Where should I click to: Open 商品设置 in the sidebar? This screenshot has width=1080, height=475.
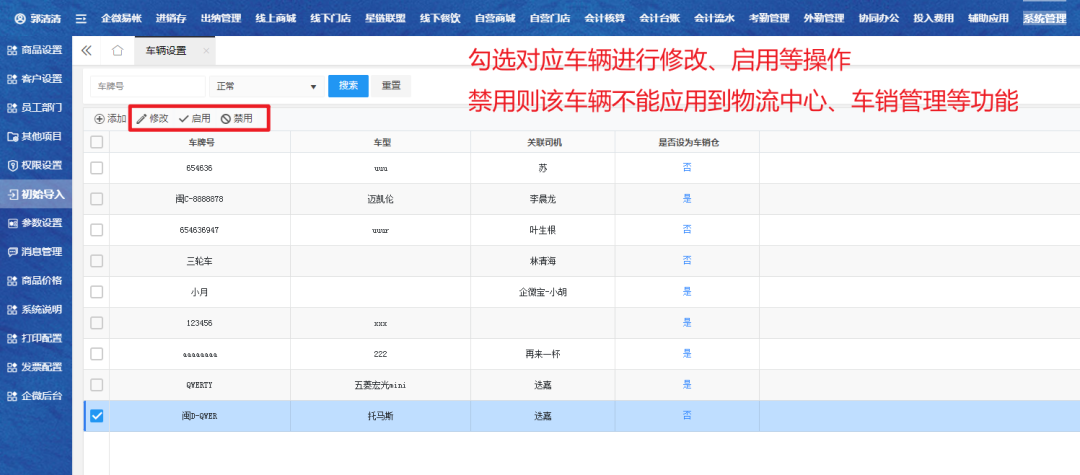point(36,50)
